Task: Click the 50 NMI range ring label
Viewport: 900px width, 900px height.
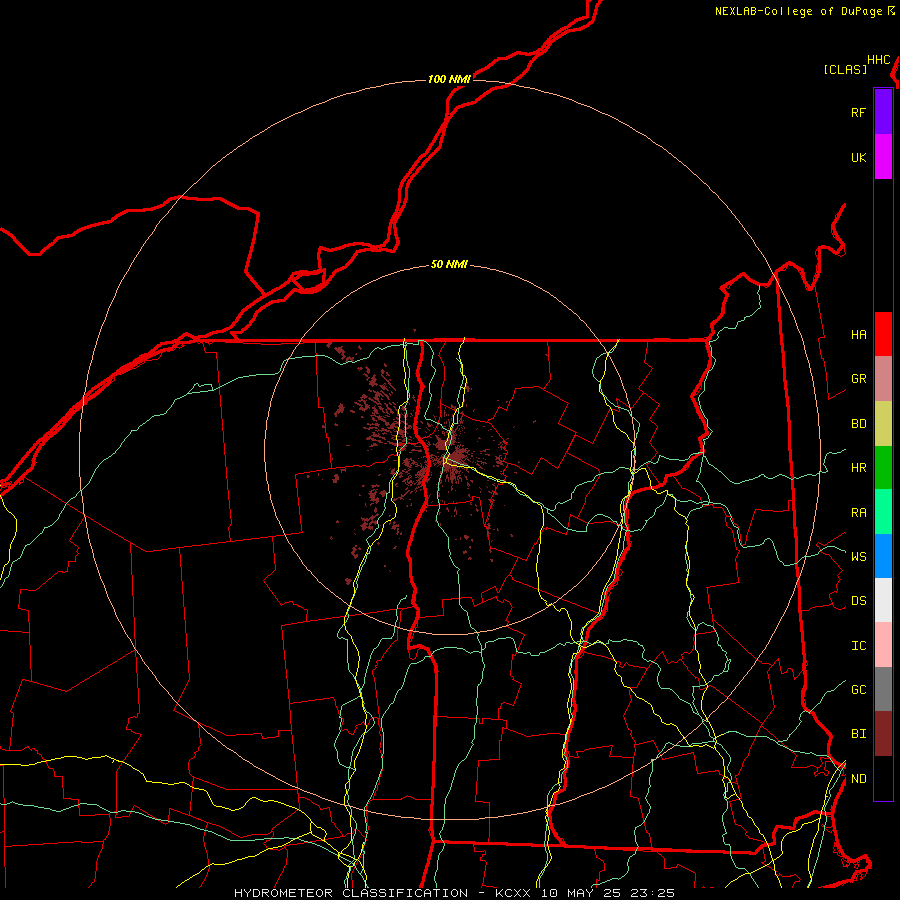Action: pos(449,264)
